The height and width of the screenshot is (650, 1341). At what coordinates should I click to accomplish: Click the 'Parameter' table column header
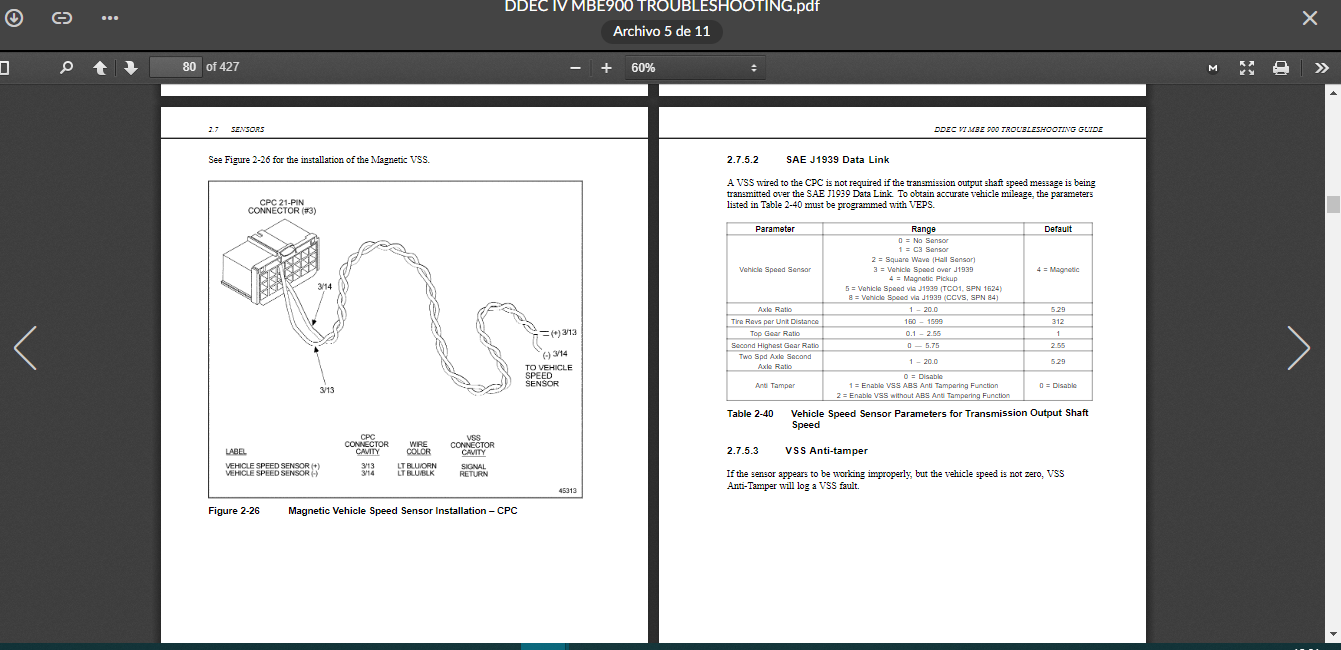pos(775,229)
